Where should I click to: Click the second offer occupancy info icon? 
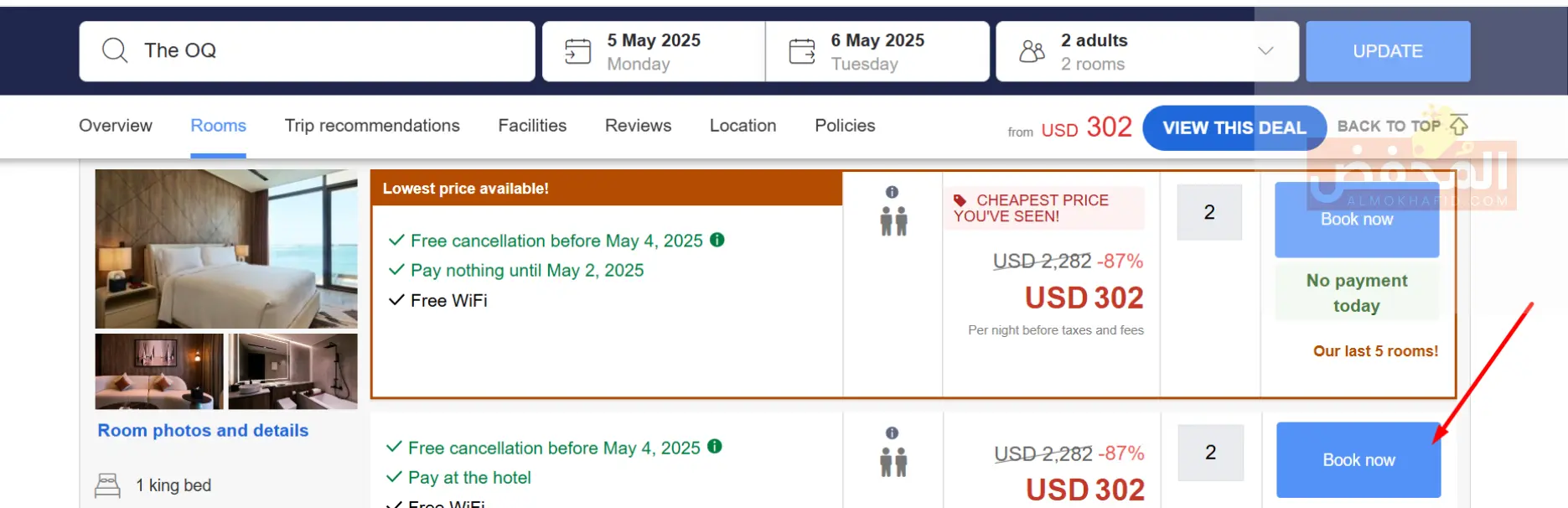[x=893, y=433]
